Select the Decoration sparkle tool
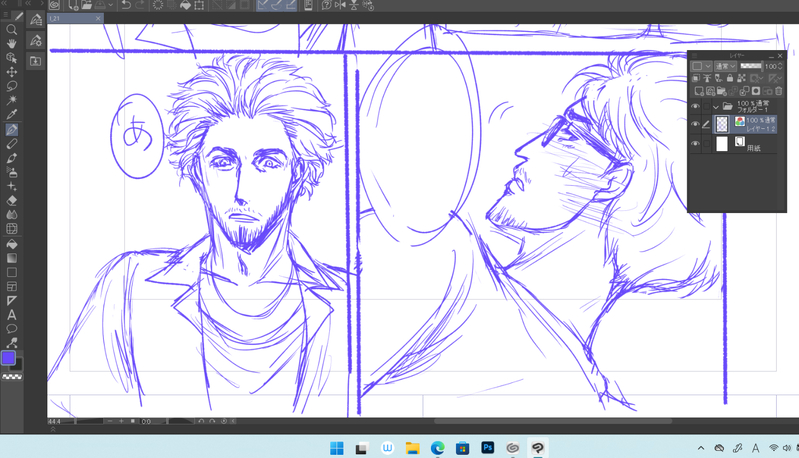The image size is (799, 458). point(11,186)
